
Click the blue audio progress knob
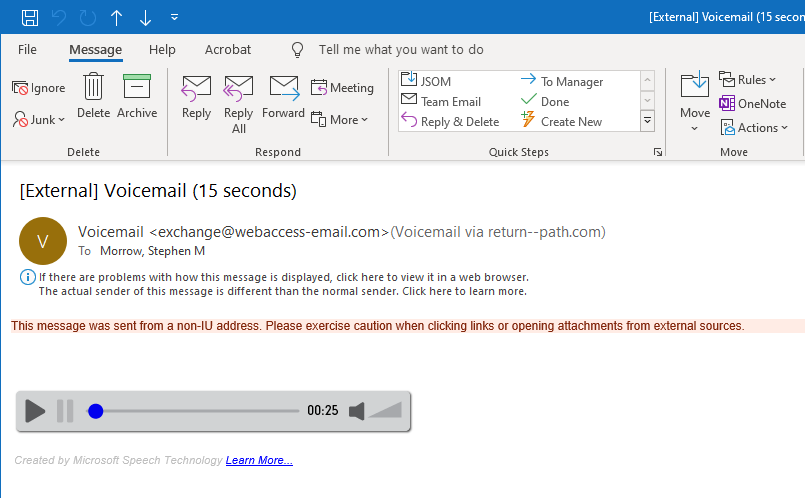point(95,411)
